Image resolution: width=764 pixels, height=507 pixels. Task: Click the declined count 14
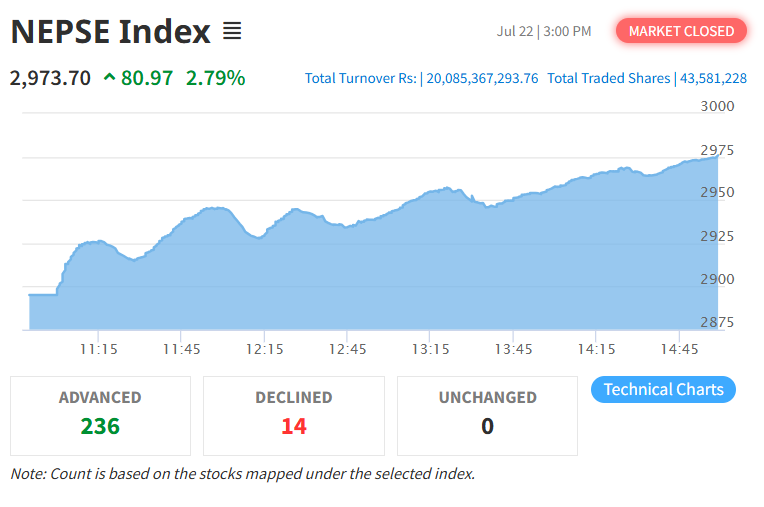(x=294, y=426)
